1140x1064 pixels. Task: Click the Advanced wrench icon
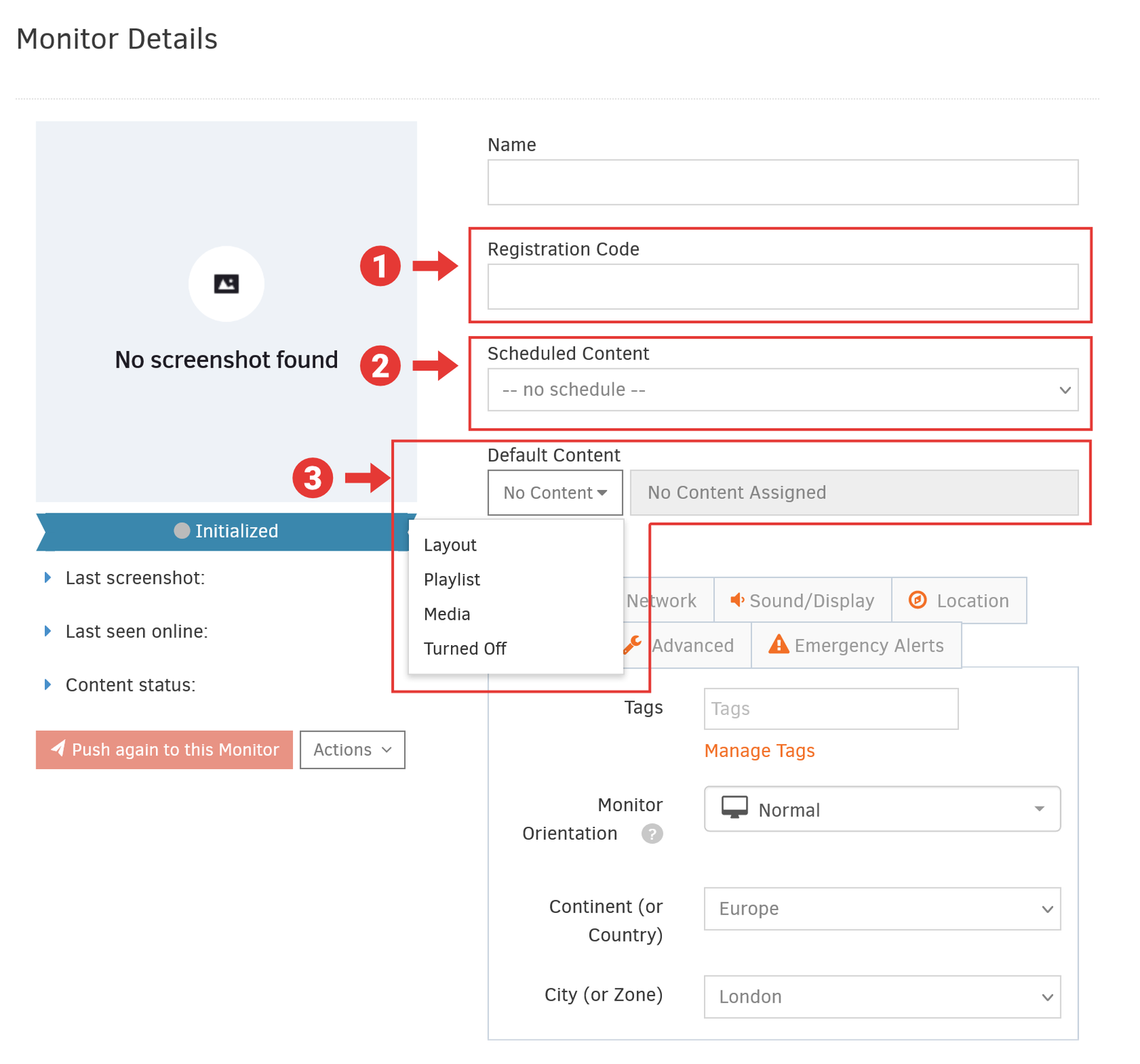(633, 645)
